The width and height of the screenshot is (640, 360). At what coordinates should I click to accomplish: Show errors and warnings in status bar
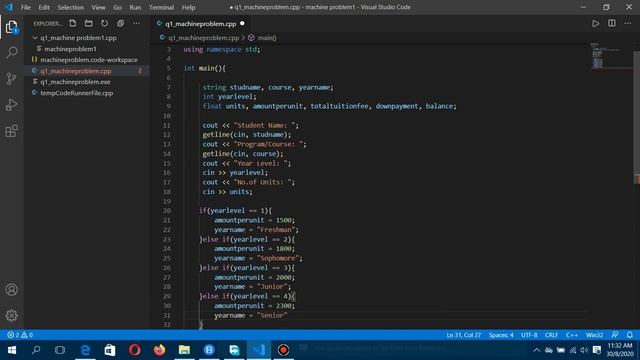(20, 335)
